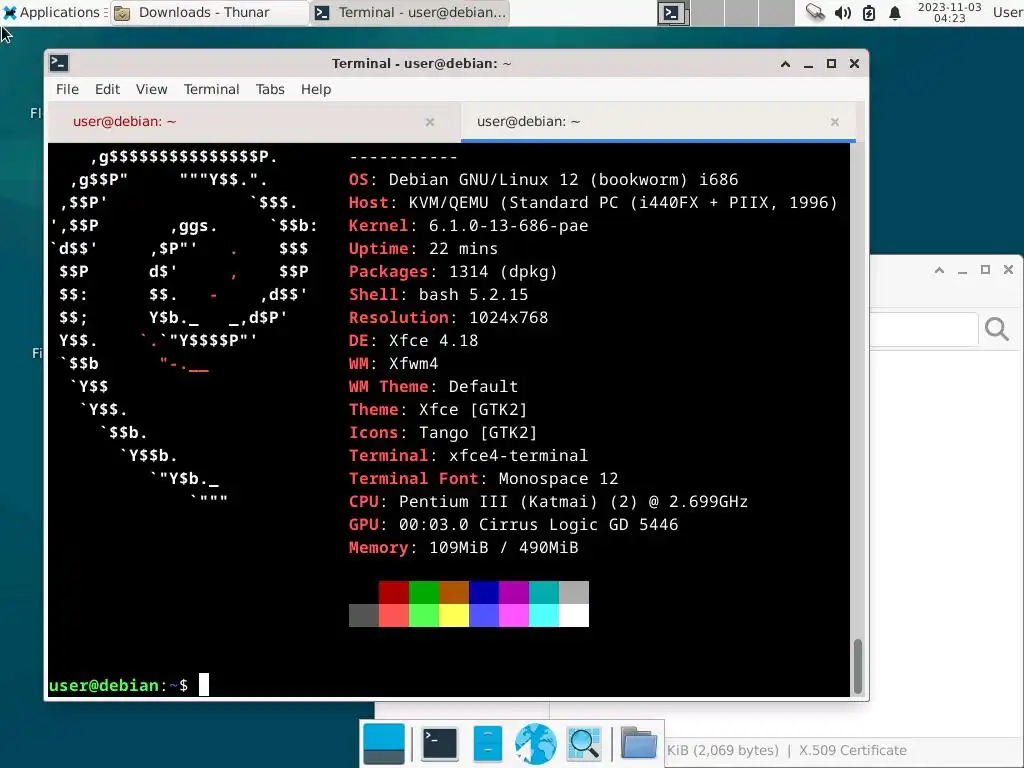The height and width of the screenshot is (768, 1024).
Task: Click the magenta bright color block
Action: pyautogui.click(x=514, y=615)
